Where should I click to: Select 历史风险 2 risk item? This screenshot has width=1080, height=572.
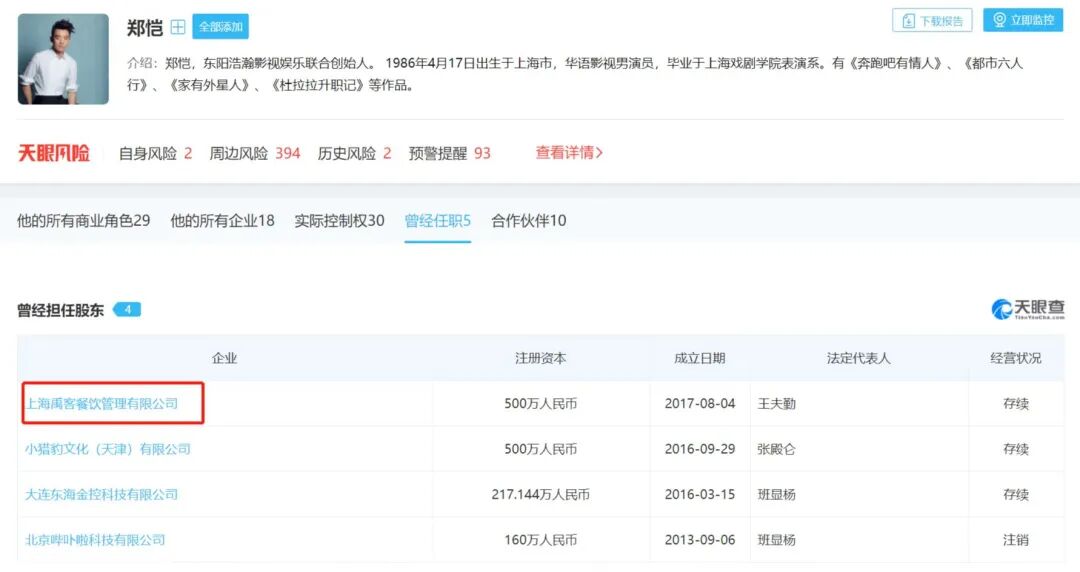[x=354, y=153]
